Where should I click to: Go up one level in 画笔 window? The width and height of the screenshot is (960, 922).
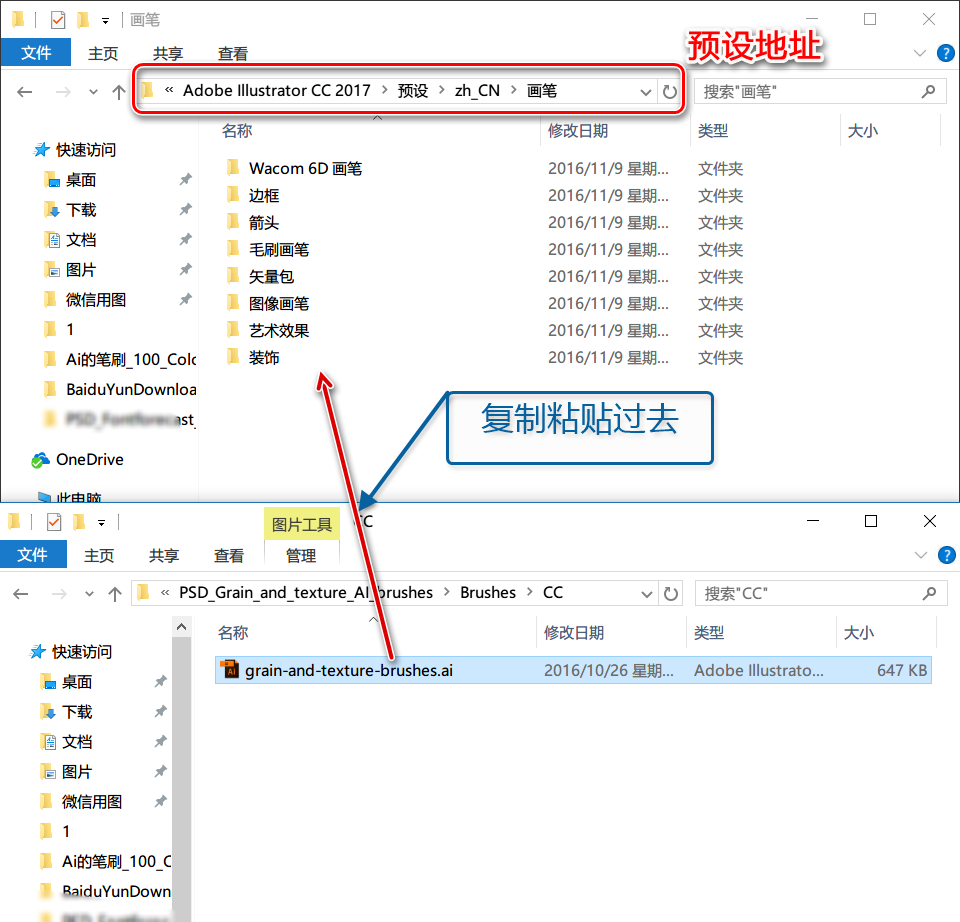pos(119,92)
